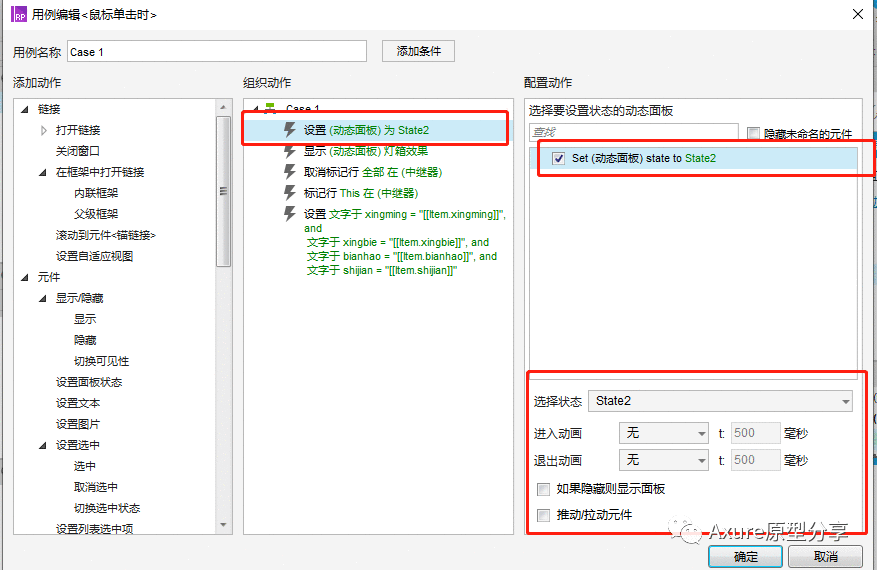877x570 pixels.
Task: Expand the 打开链接 tree node
Action: (44, 130)
